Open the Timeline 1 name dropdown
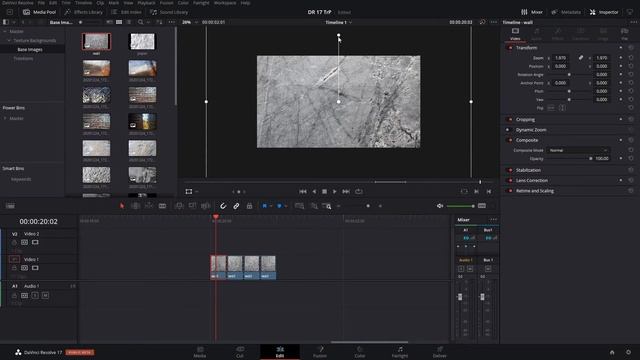 point(338,22)
